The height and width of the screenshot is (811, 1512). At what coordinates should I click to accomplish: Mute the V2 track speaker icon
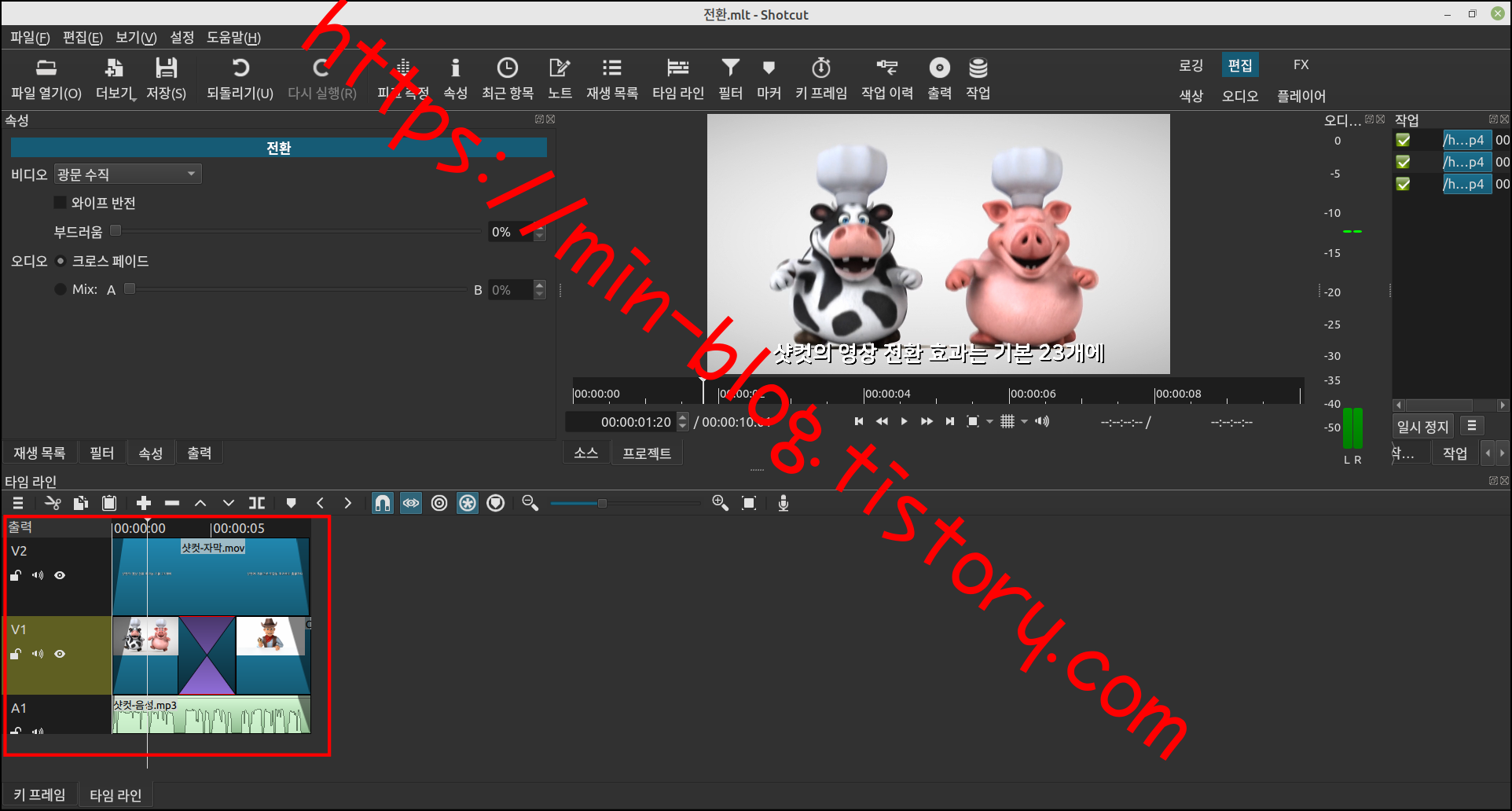coord(37,575)
